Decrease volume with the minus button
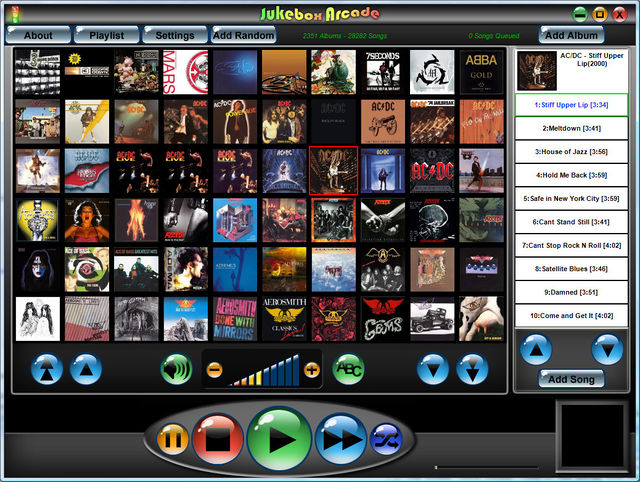The image size is (640, 482). click(x=214, y=370)
